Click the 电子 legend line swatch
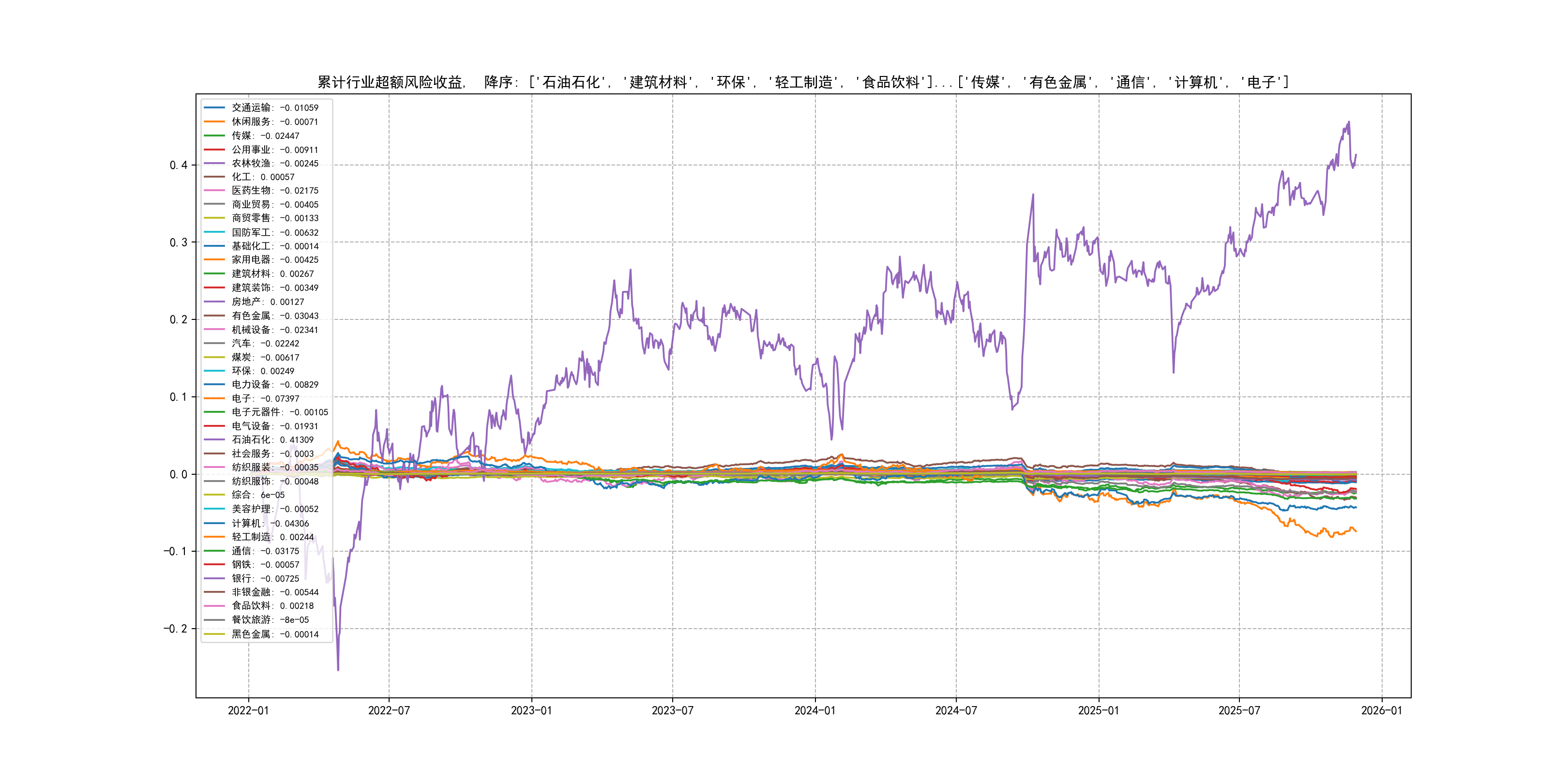Image resolution: width=1568 pixels, height=784 pixels. point(214,398)
